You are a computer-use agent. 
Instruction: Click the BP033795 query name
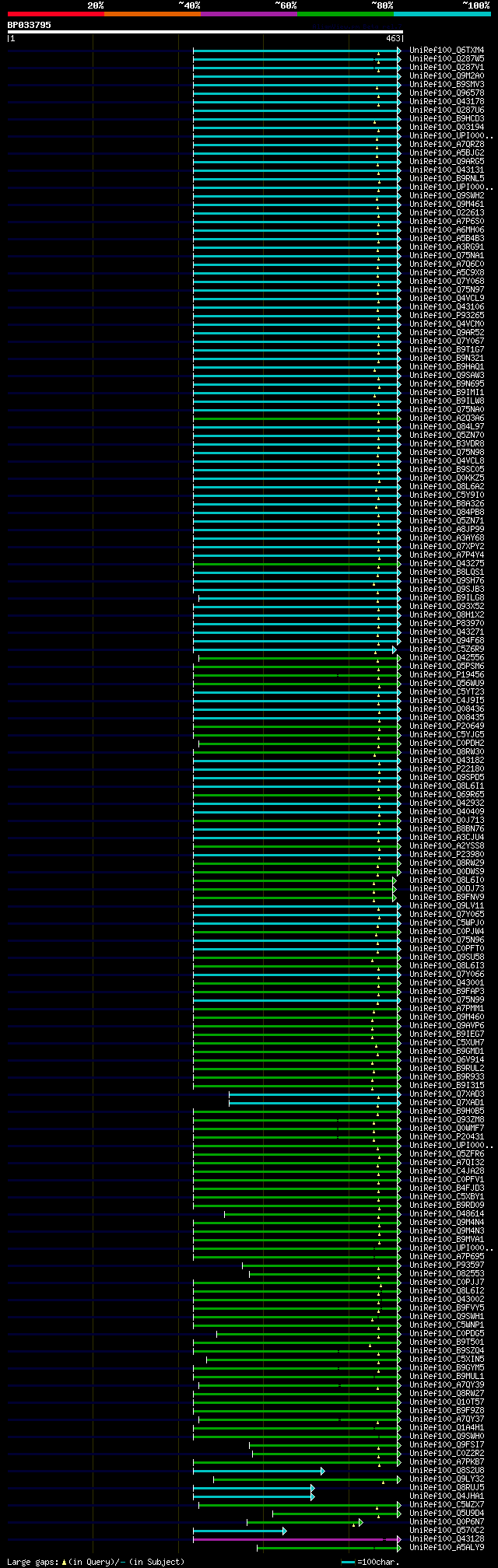click(x=30, y=25)
